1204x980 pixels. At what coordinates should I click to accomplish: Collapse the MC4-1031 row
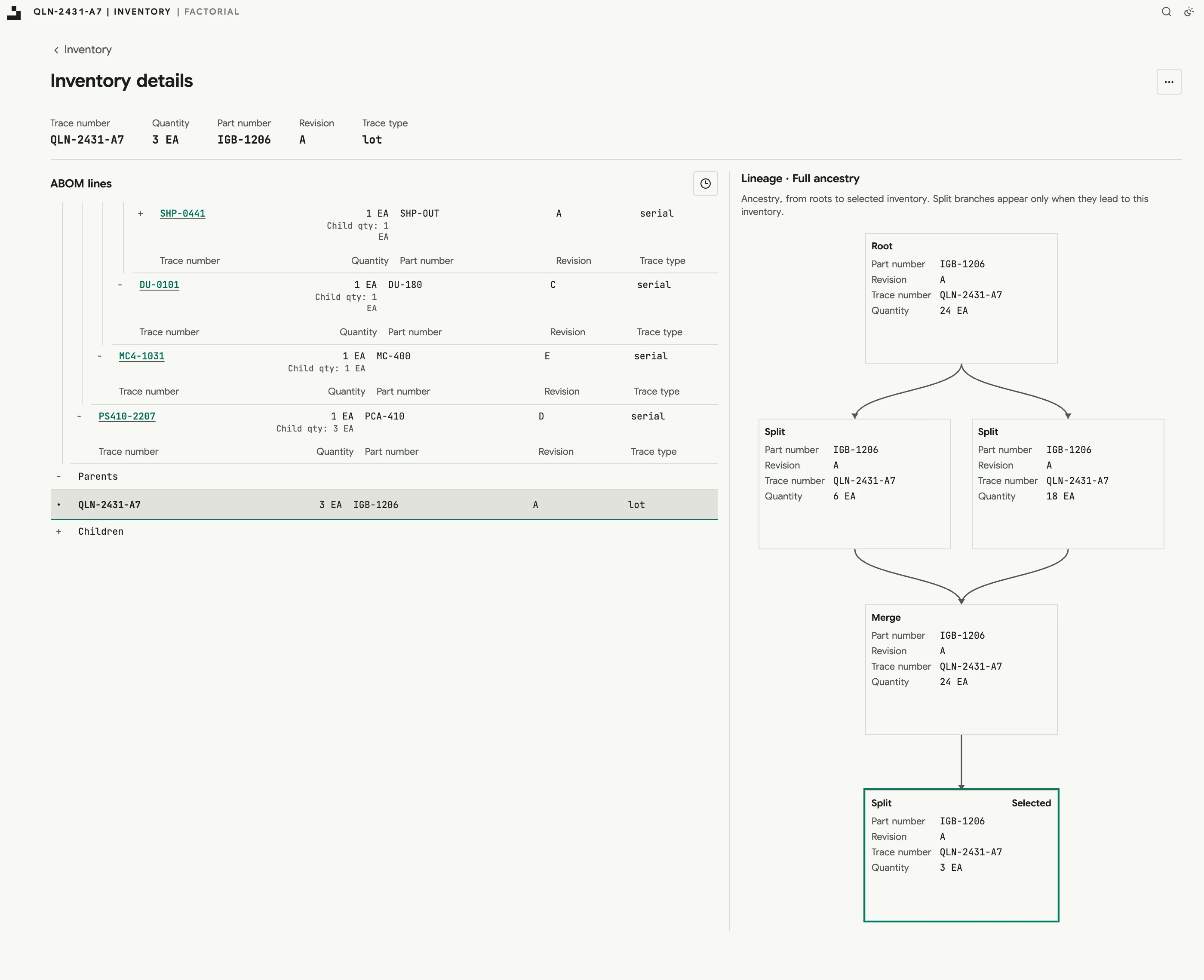[99, 356]
